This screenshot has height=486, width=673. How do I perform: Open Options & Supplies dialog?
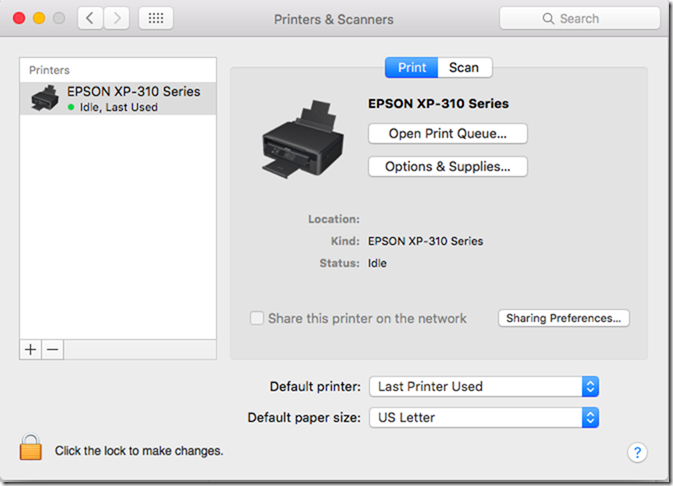447,167
